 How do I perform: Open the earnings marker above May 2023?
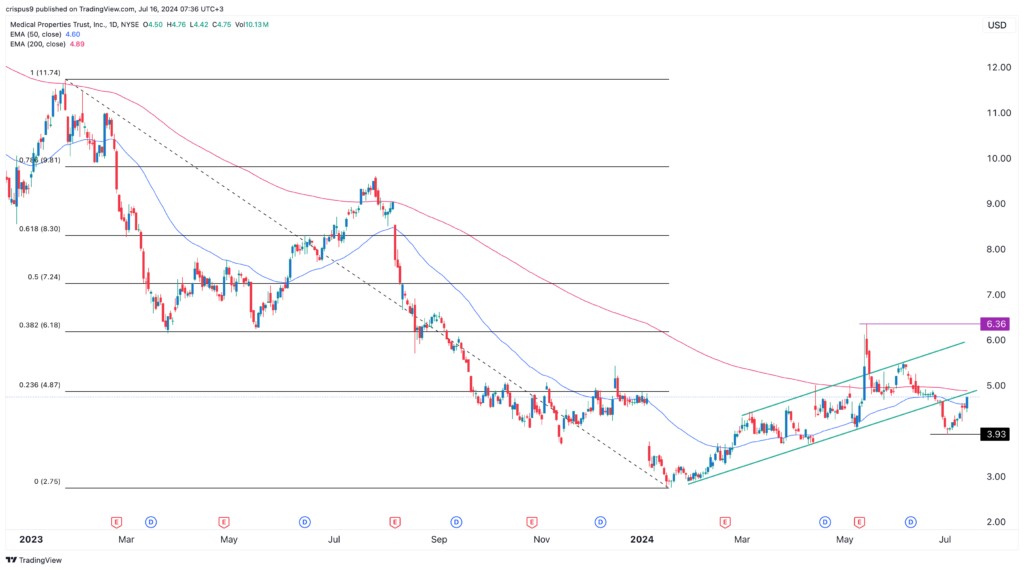222,521
